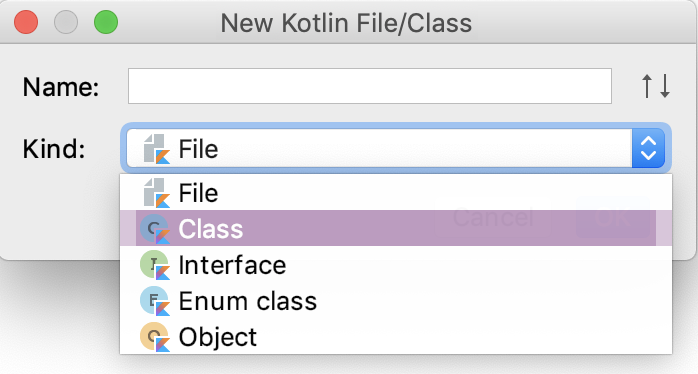The height and width of the screenshot is (374, 698).
Task: Click the Kind: label text
Action: (x=54, y=149)
